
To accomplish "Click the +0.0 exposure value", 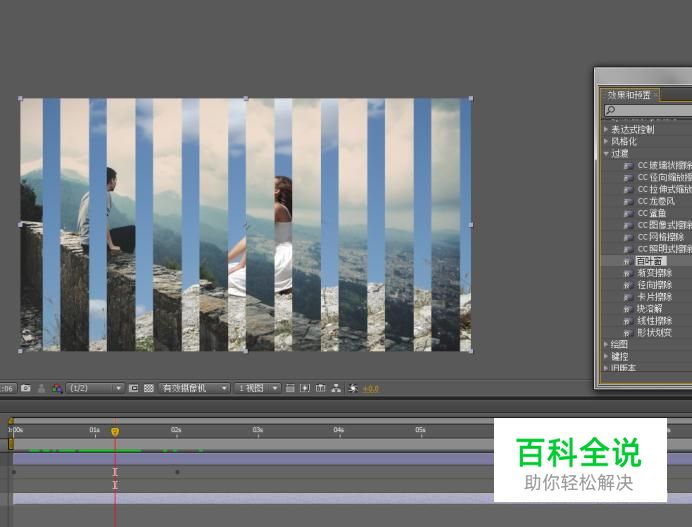I will tap(370, 388).
